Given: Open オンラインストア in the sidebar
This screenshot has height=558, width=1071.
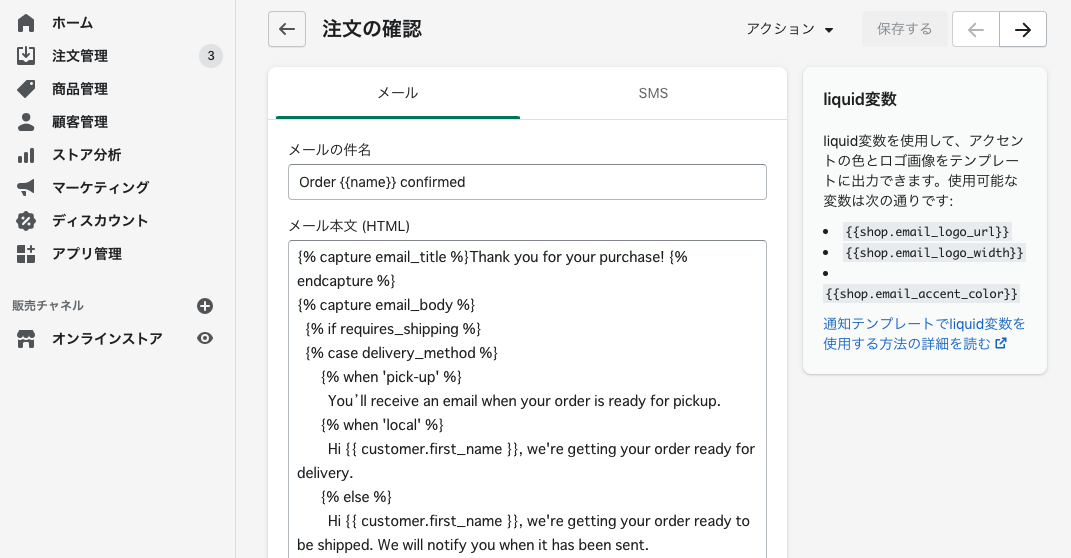Looking at the screenshot, I should [107, 339].
